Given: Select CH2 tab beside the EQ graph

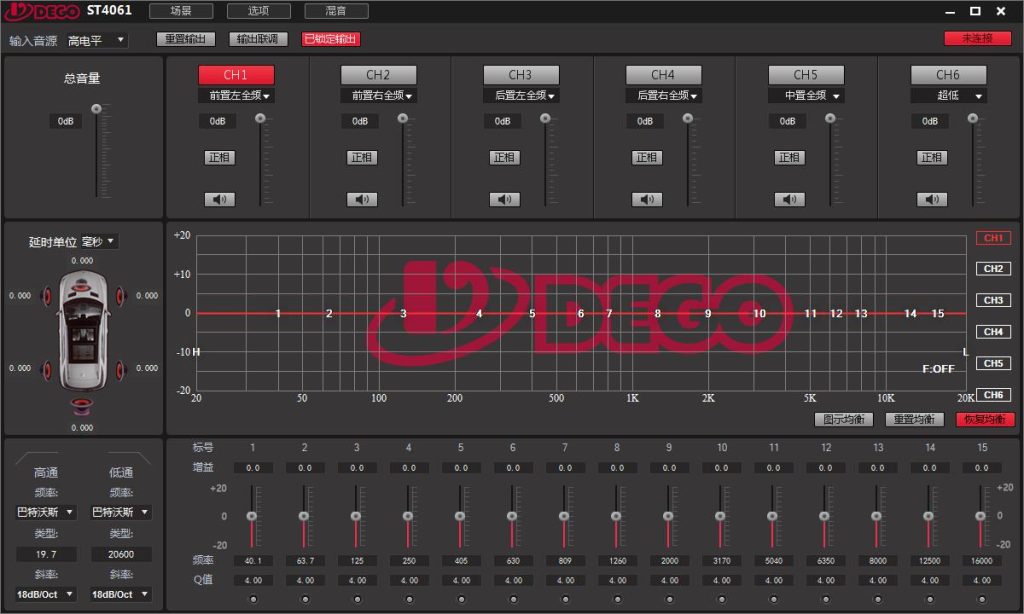Looking at the screenshot, I should pos(993,268).
